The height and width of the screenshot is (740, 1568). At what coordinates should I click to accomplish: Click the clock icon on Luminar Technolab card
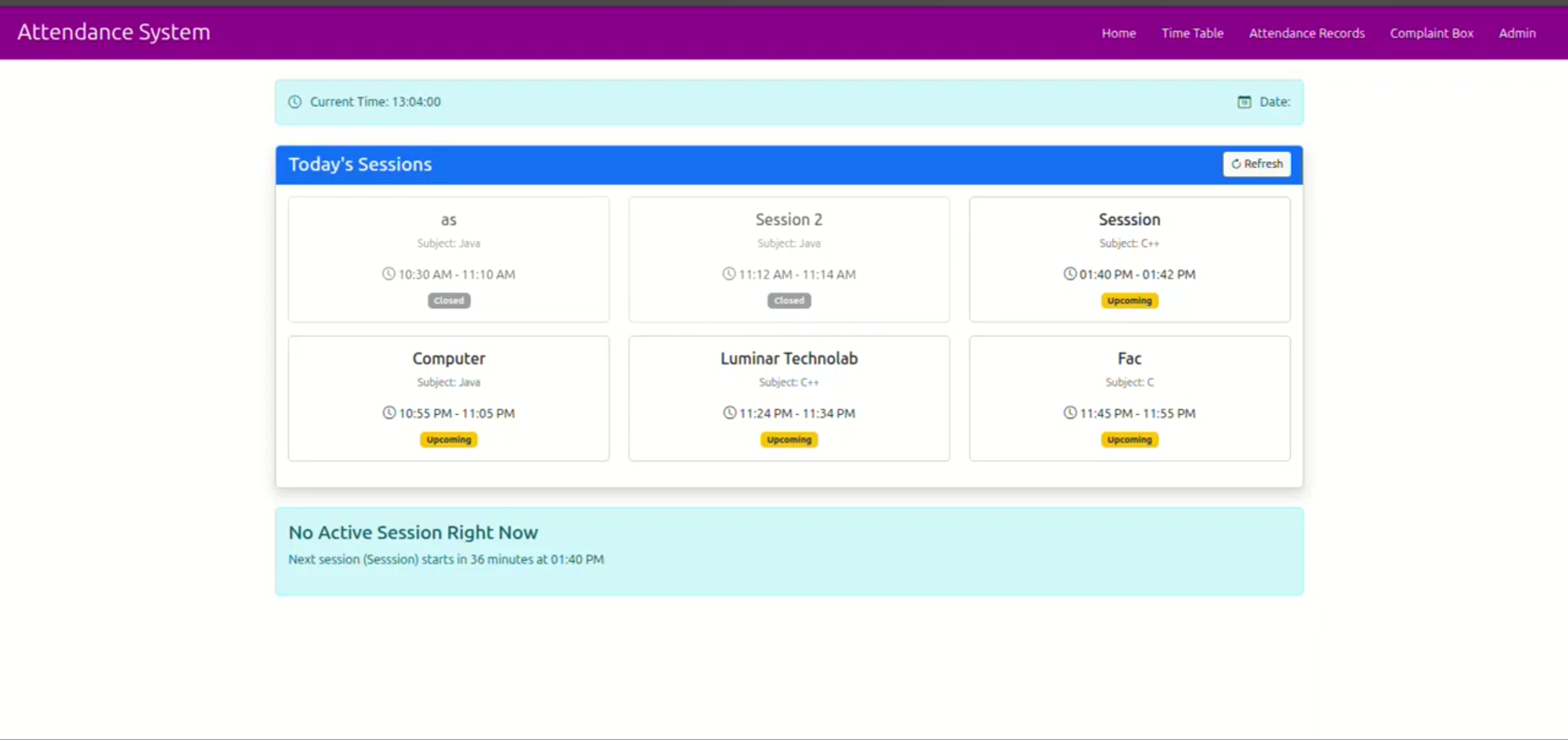coord(729,412)
